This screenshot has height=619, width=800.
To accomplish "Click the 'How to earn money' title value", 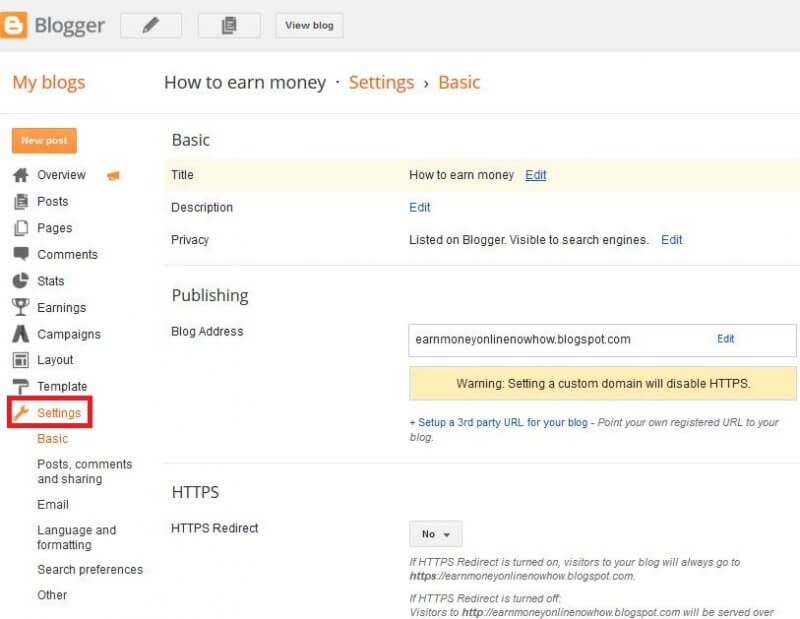I will pos(461,175).
